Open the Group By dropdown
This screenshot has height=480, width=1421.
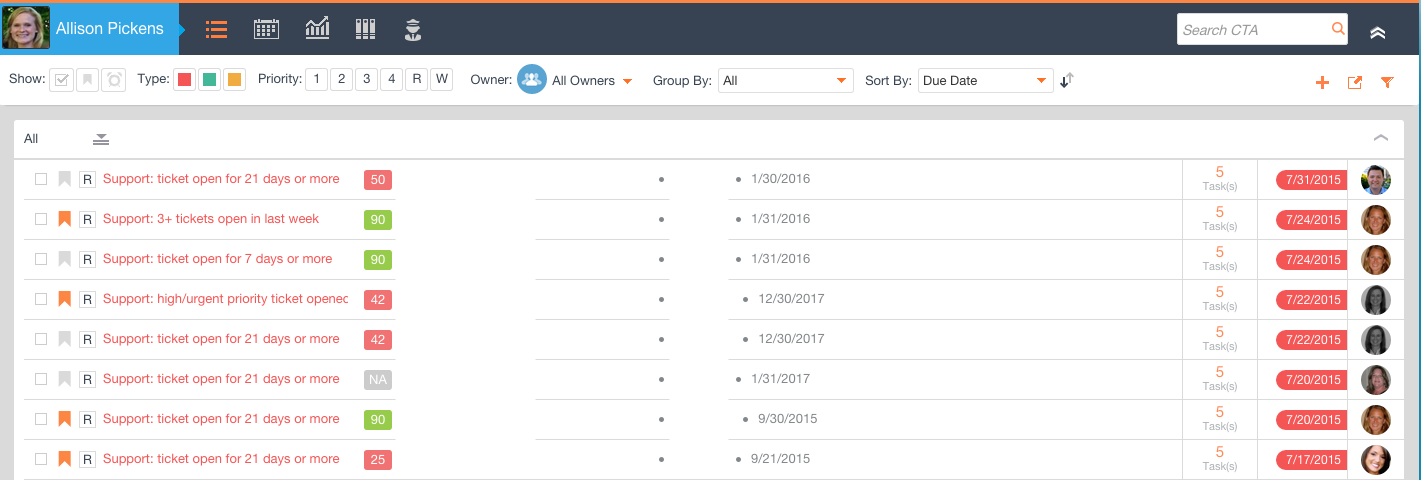pyautogui.click(x=785, y=80)
